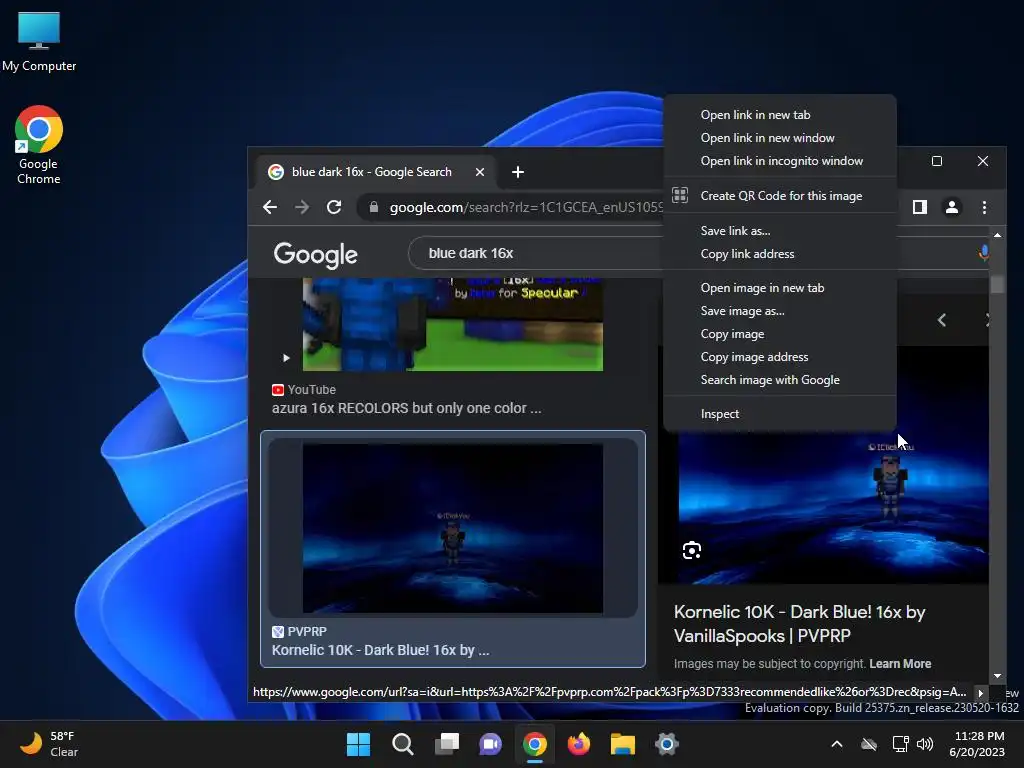Launch Firefox from the taskbar
The width and height of the screenshot is (1024, 768).
pos(579,744)
